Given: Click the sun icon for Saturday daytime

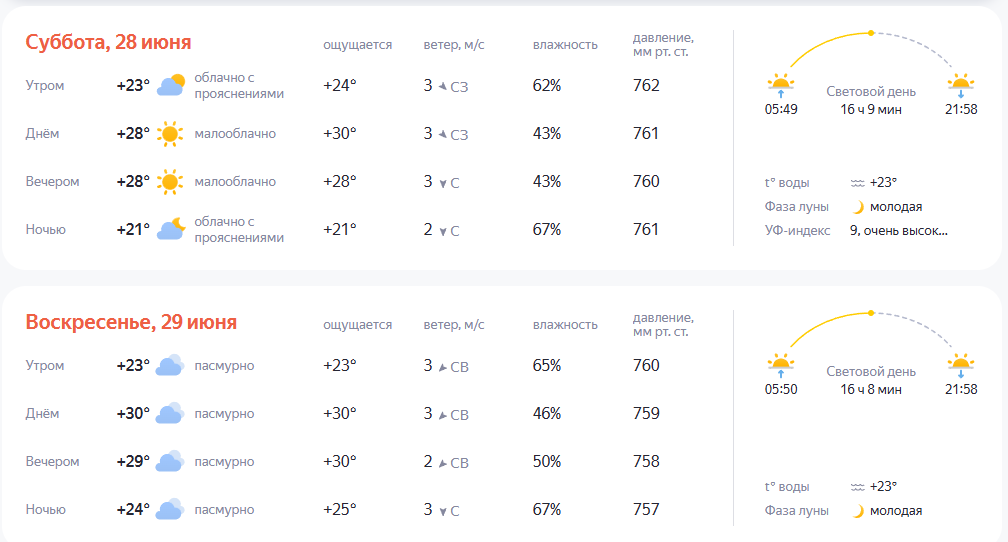Looking at the screenshot, I should tap(170, 134).
